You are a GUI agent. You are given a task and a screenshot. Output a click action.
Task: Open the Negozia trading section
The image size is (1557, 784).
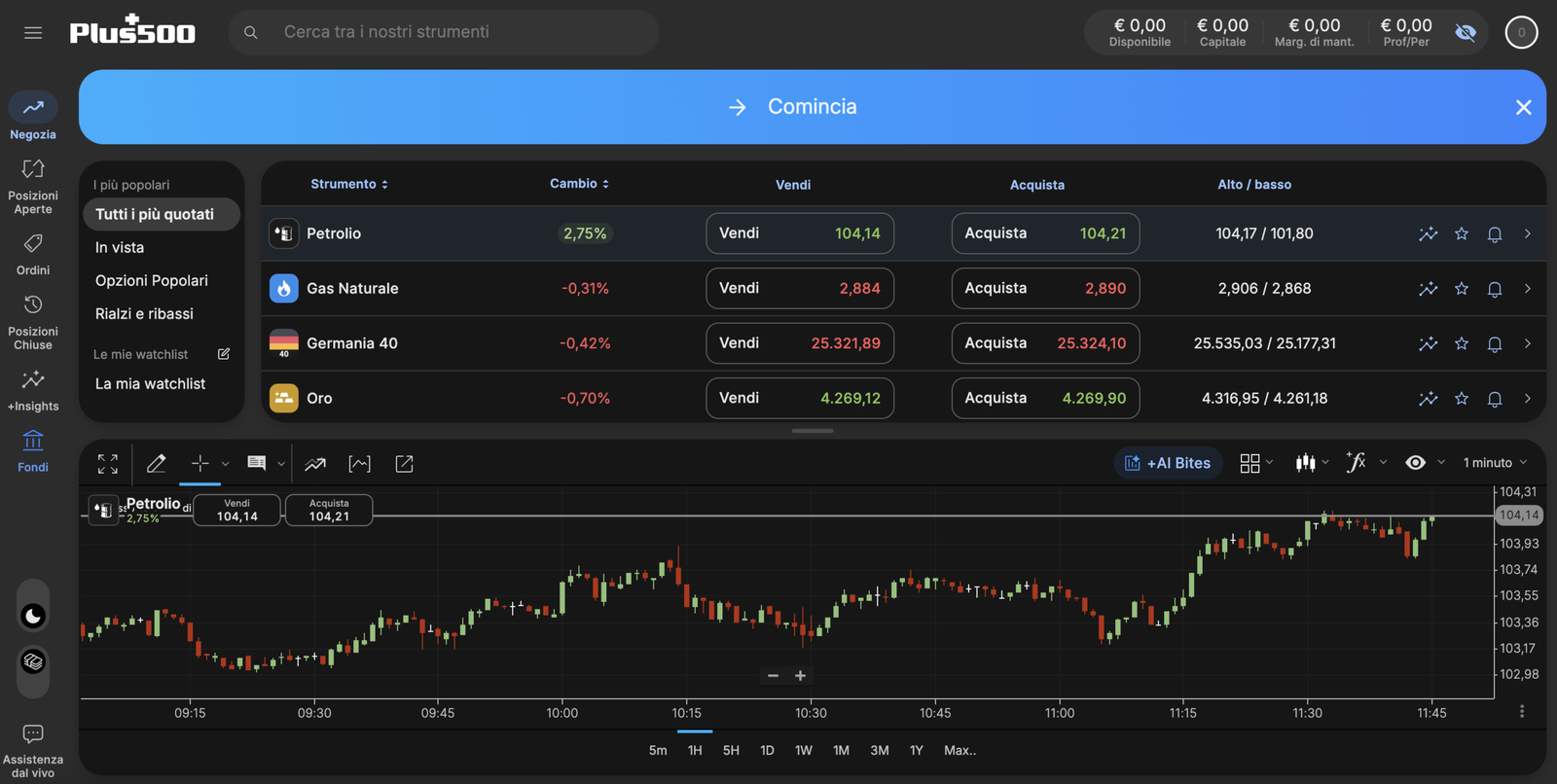click(33, 116)
